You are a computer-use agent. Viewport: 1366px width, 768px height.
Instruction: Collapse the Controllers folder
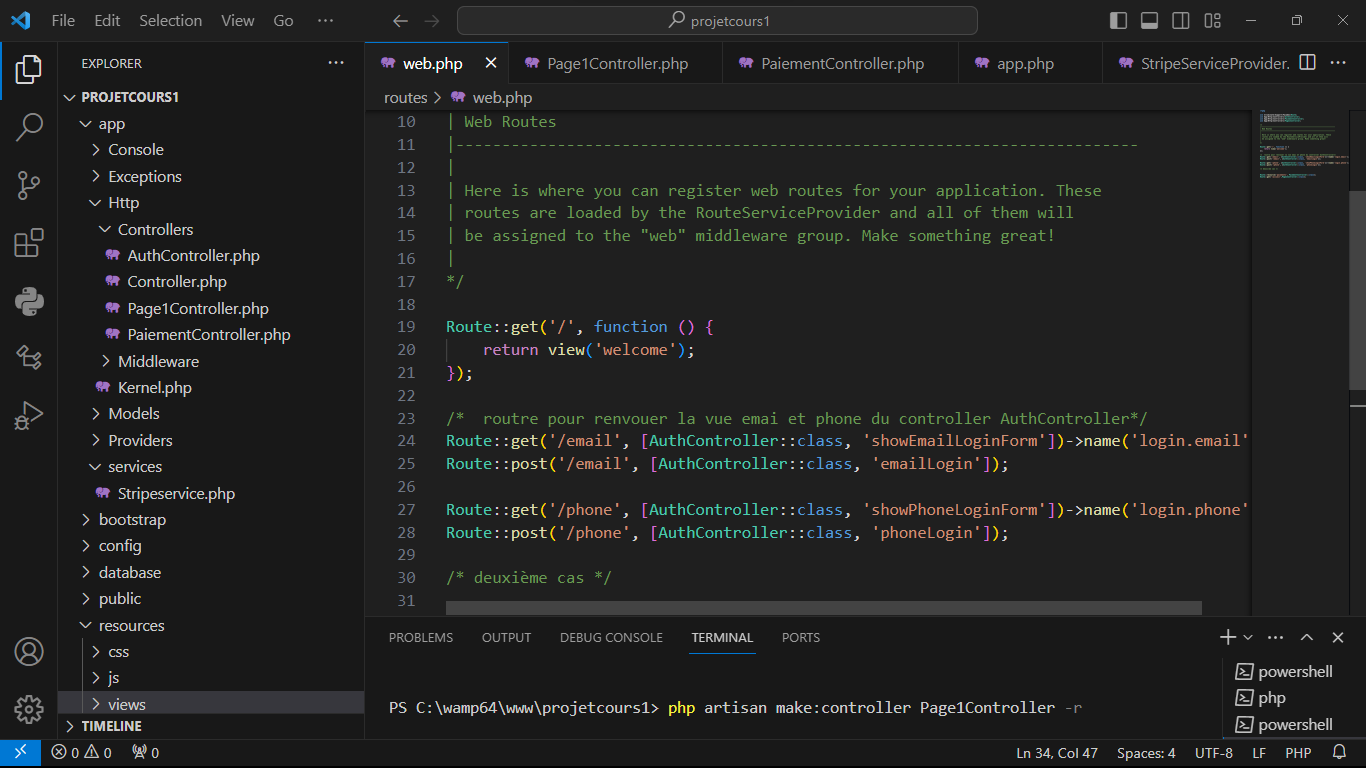pyautogui.click(x=211, y=229)
